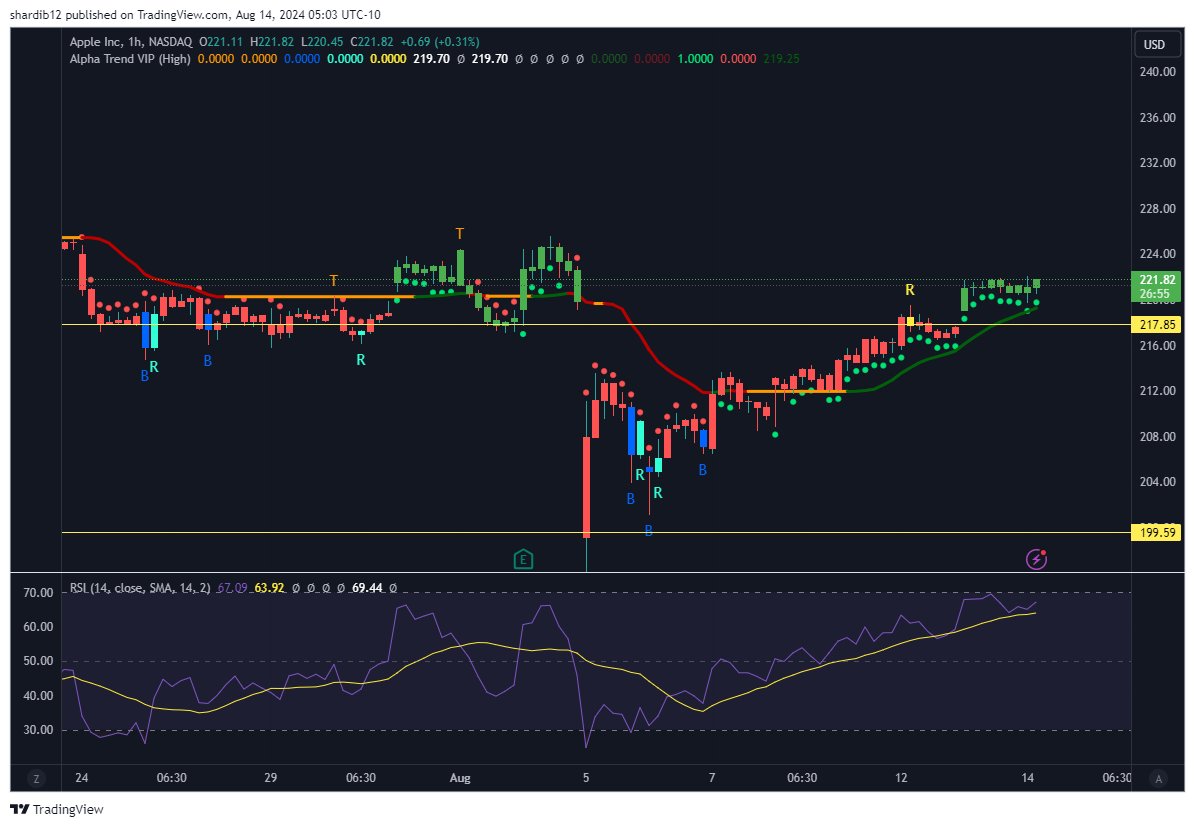The image size is (1195, 827).
Task: Click the green 1.0000 Alpha Trend value
Action: (695, 59)
